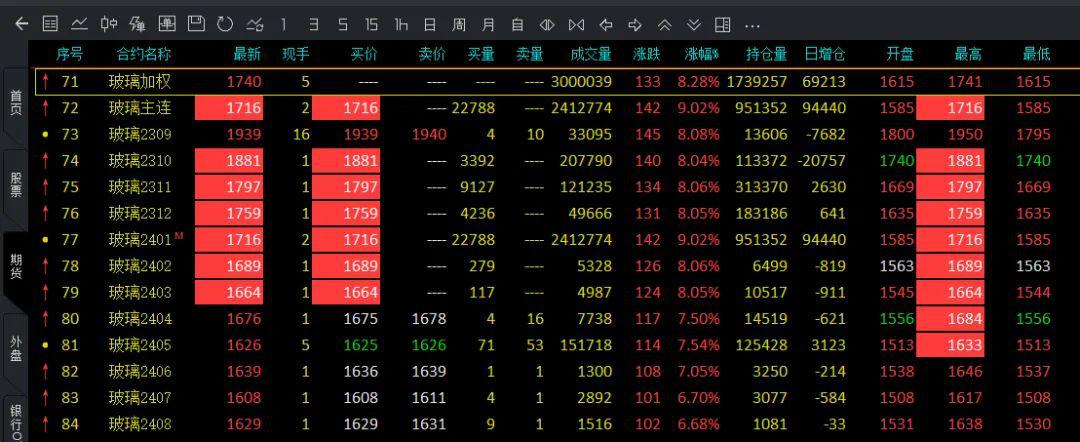This screenshot has height=442, width=1080.
Task: Open the three-dot more options menu
Action: 752,23
